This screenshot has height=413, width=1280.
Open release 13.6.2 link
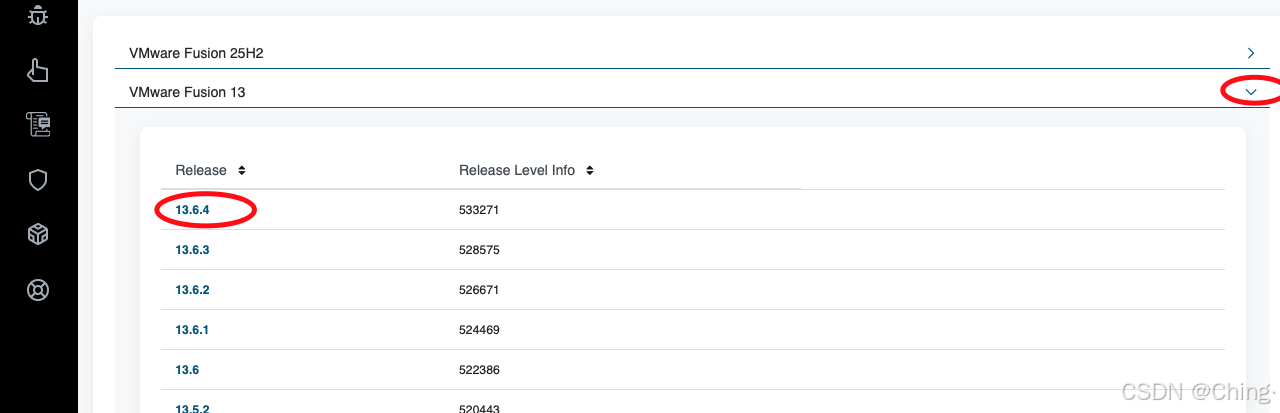click(x=192, y=290)
